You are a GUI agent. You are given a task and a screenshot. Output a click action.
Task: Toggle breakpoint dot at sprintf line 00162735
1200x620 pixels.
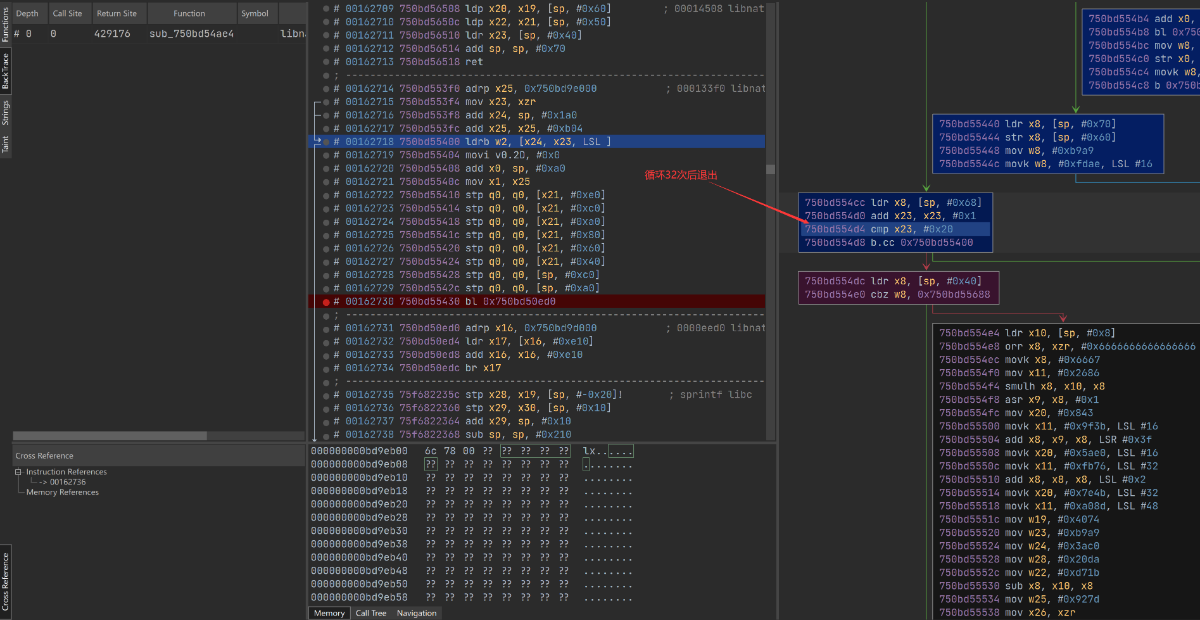325,394
